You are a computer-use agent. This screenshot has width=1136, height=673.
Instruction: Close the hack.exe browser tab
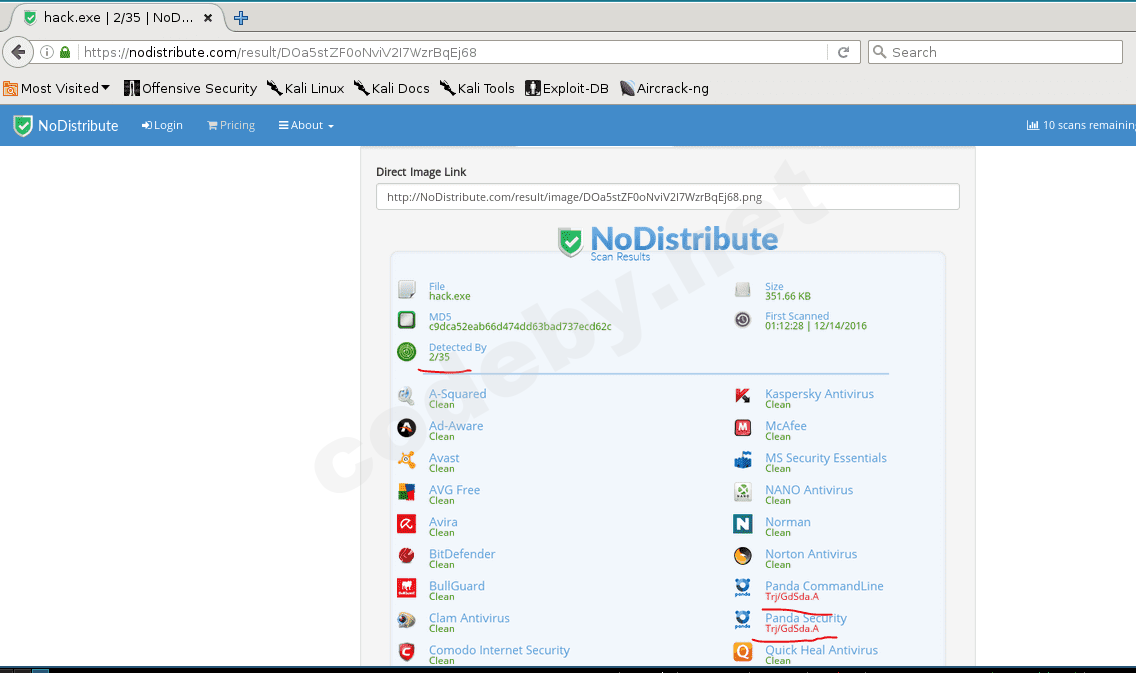pyautogui.click(x=208, y=18)
